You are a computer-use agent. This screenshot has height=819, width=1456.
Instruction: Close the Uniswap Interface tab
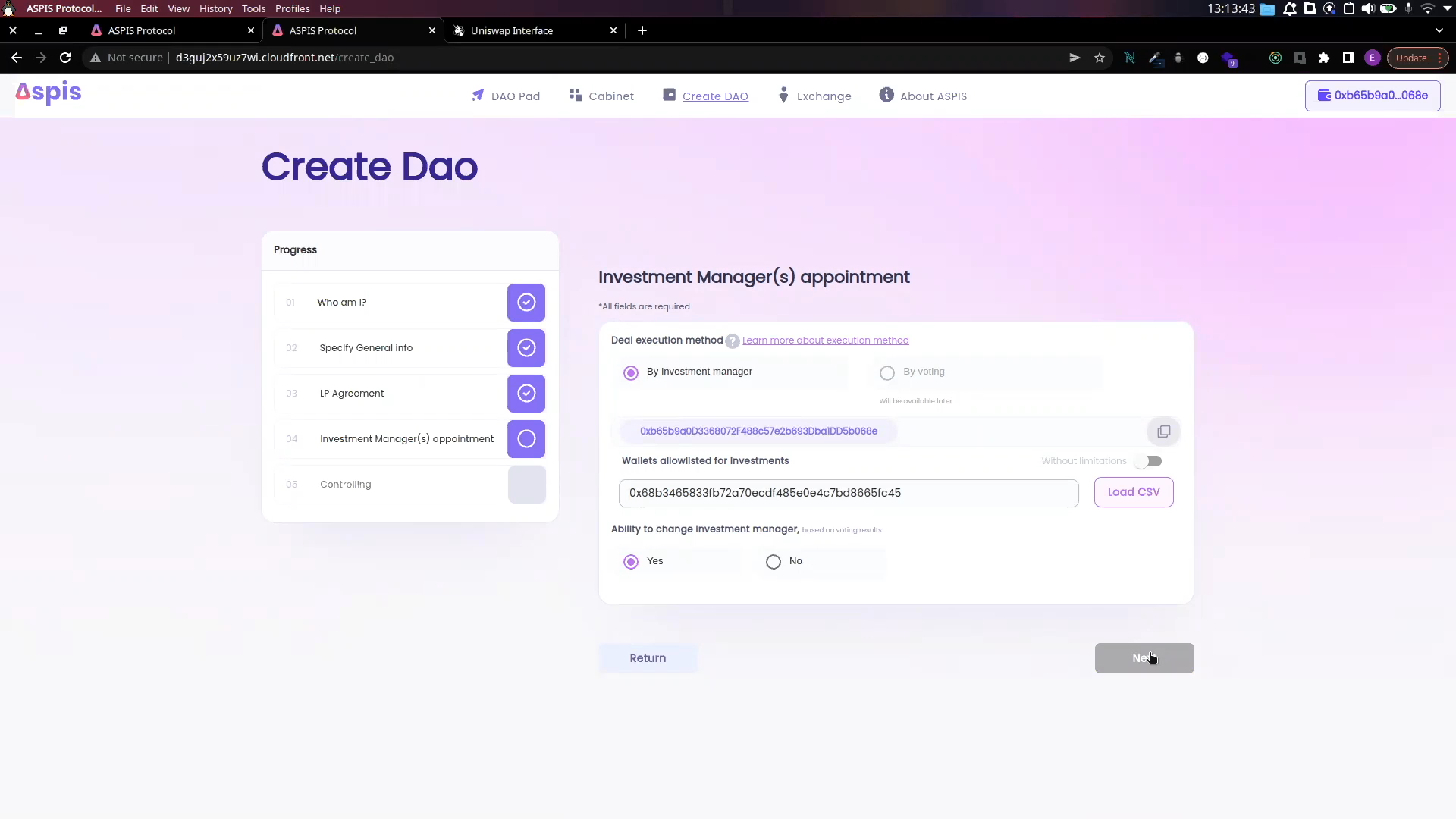point(613,30)
